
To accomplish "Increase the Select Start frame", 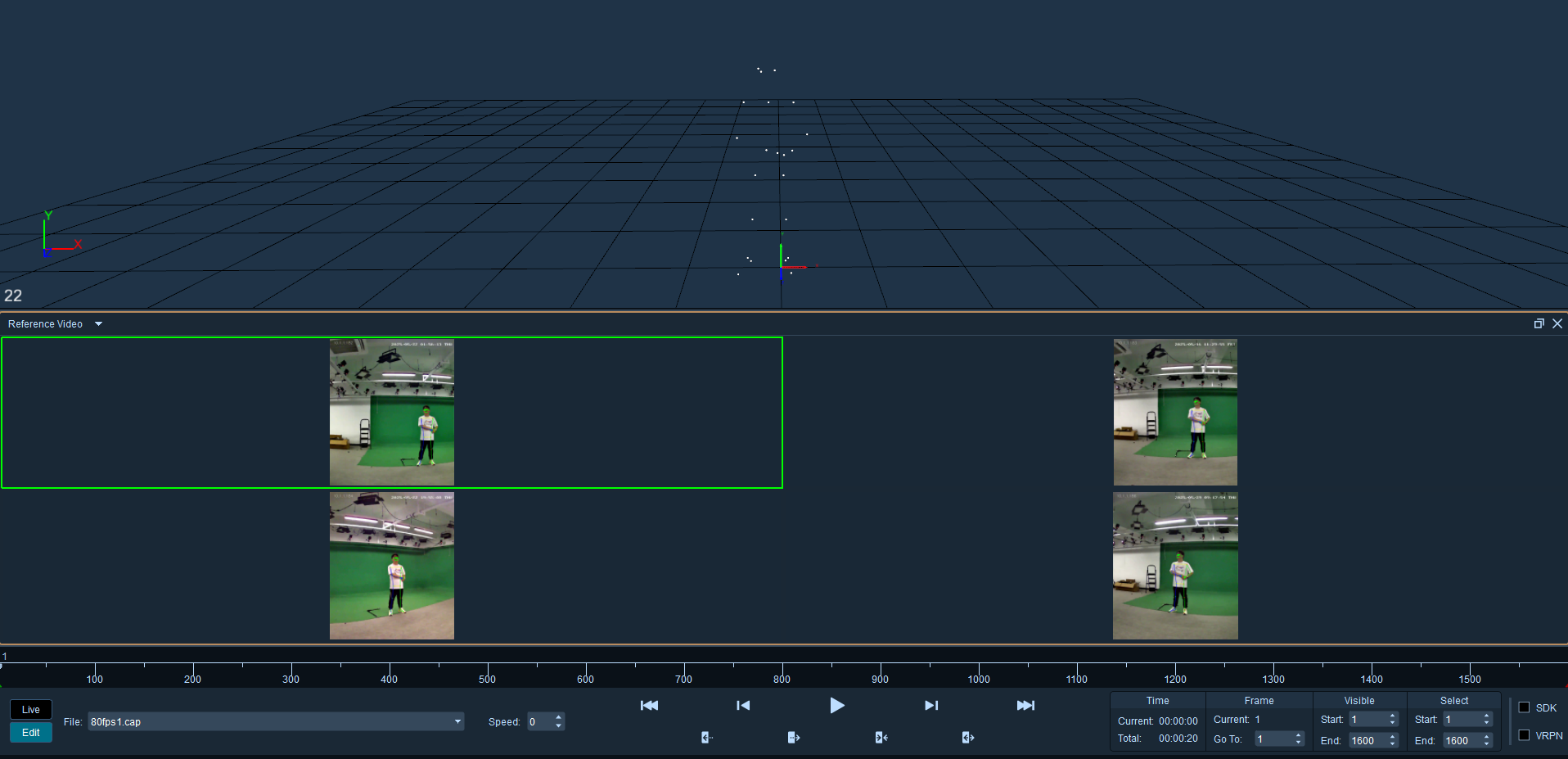I will tap(1486, 716).
